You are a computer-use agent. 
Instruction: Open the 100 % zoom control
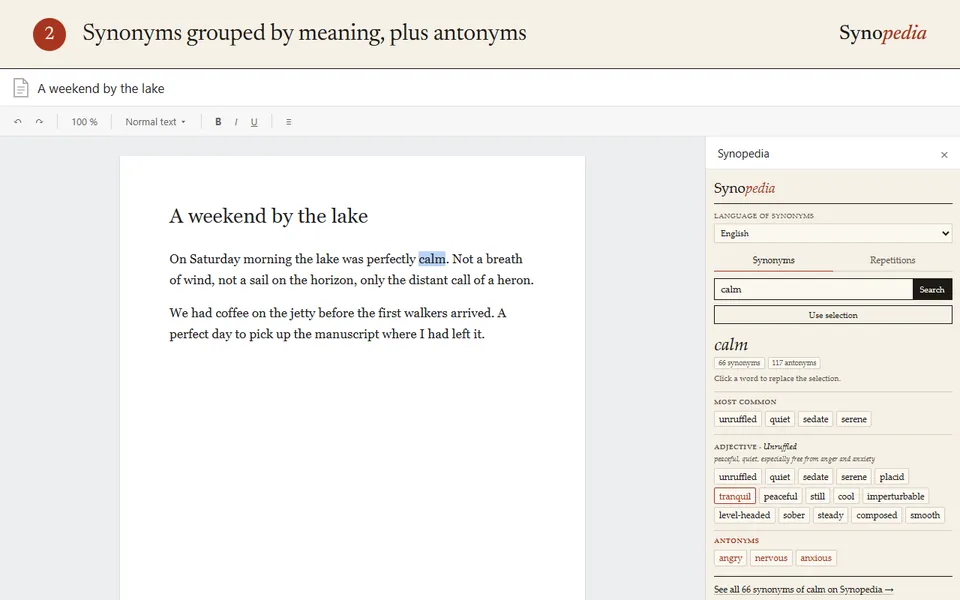(84, 122)
